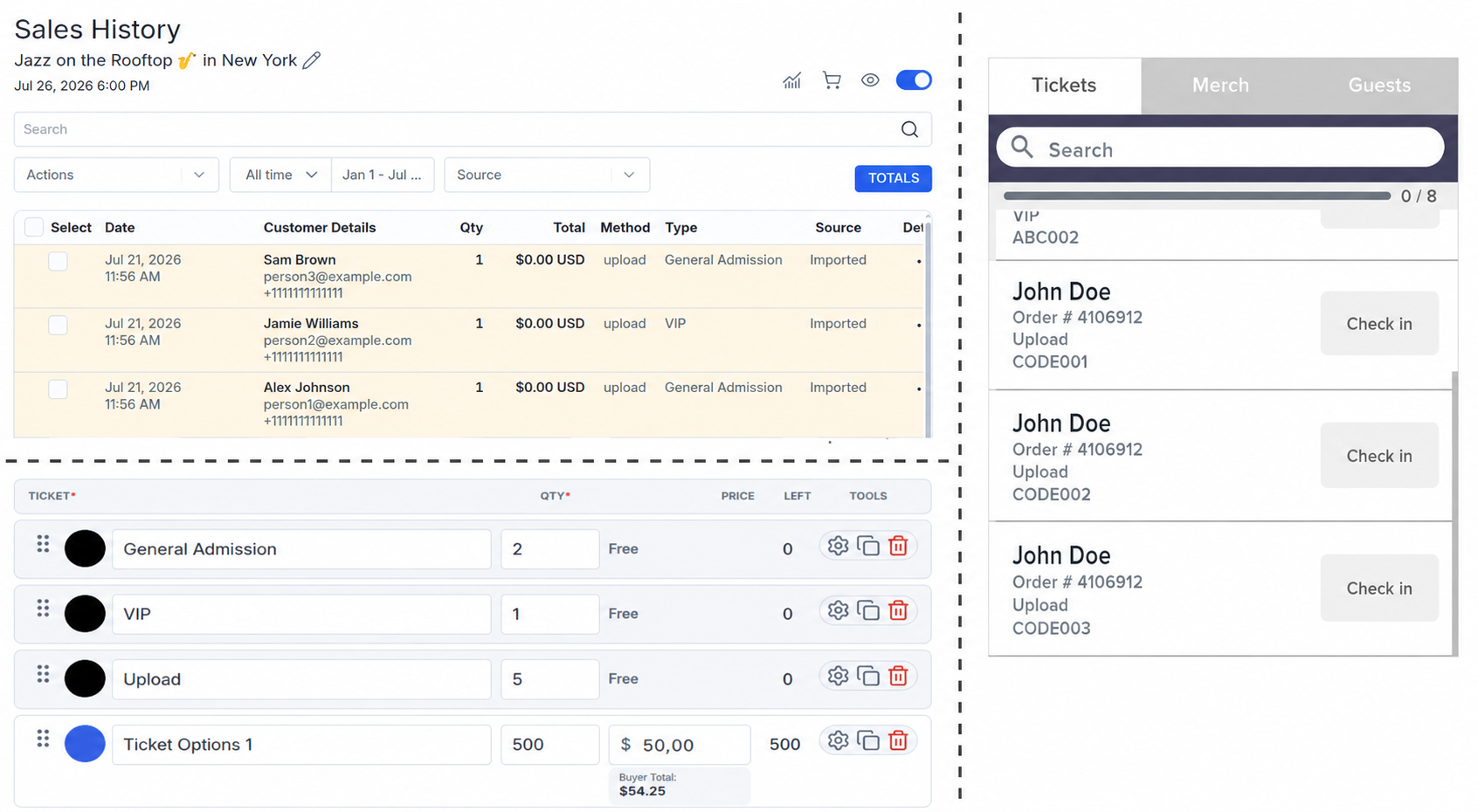Delete the Upload ticket with trash icon
Screen dimensions: 1478x812
coord(898,676)
